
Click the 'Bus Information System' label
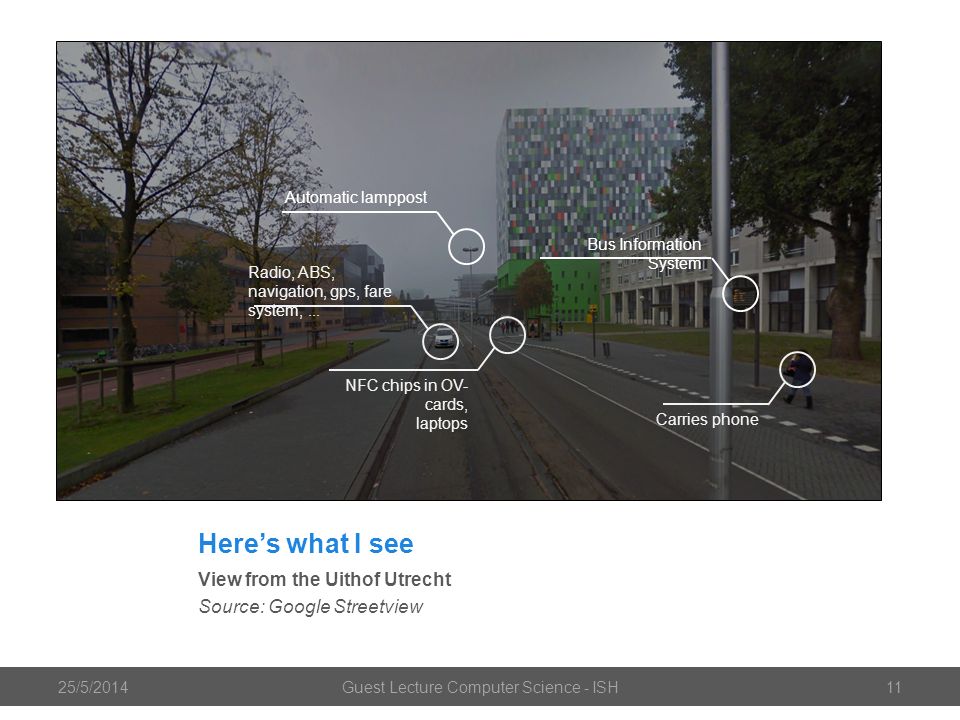click(x=644, y=253)
